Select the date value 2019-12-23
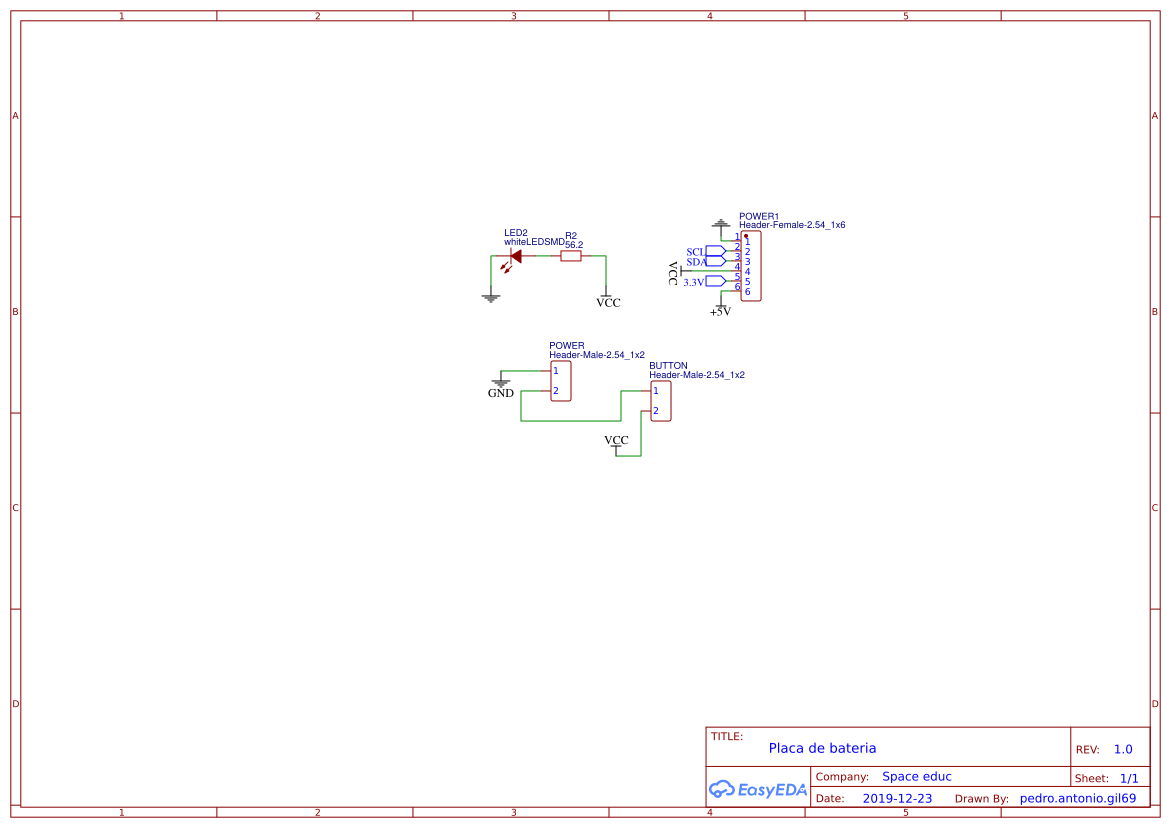 (x=896, y=798)
